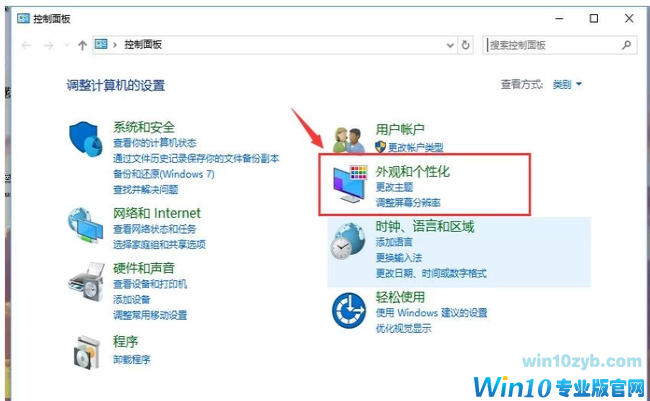Click the 调整屏幕分辨率 link
650x401 pixels.
(408, 203)
